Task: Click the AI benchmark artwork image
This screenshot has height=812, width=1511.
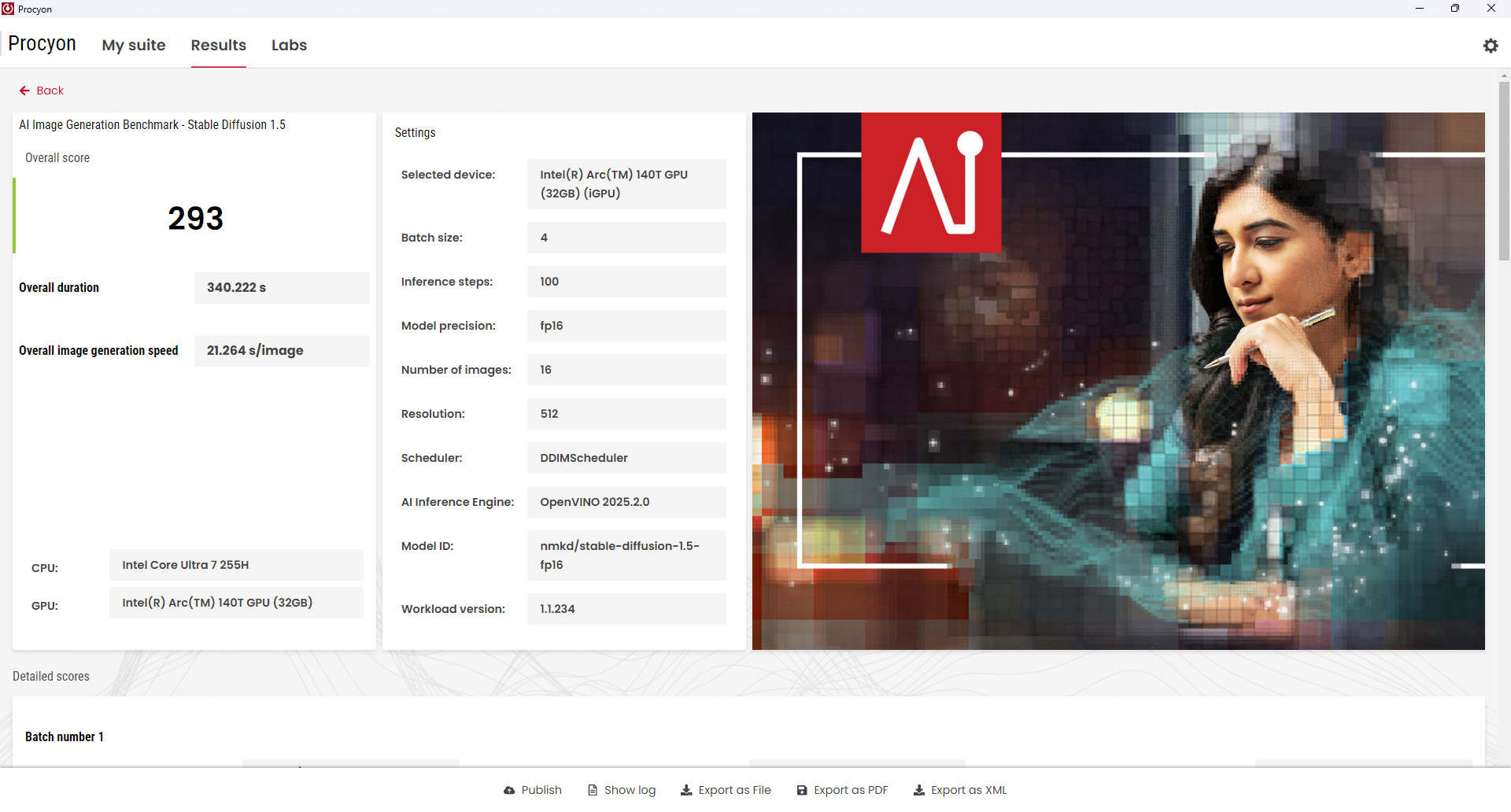Action: coord(1118,381)
